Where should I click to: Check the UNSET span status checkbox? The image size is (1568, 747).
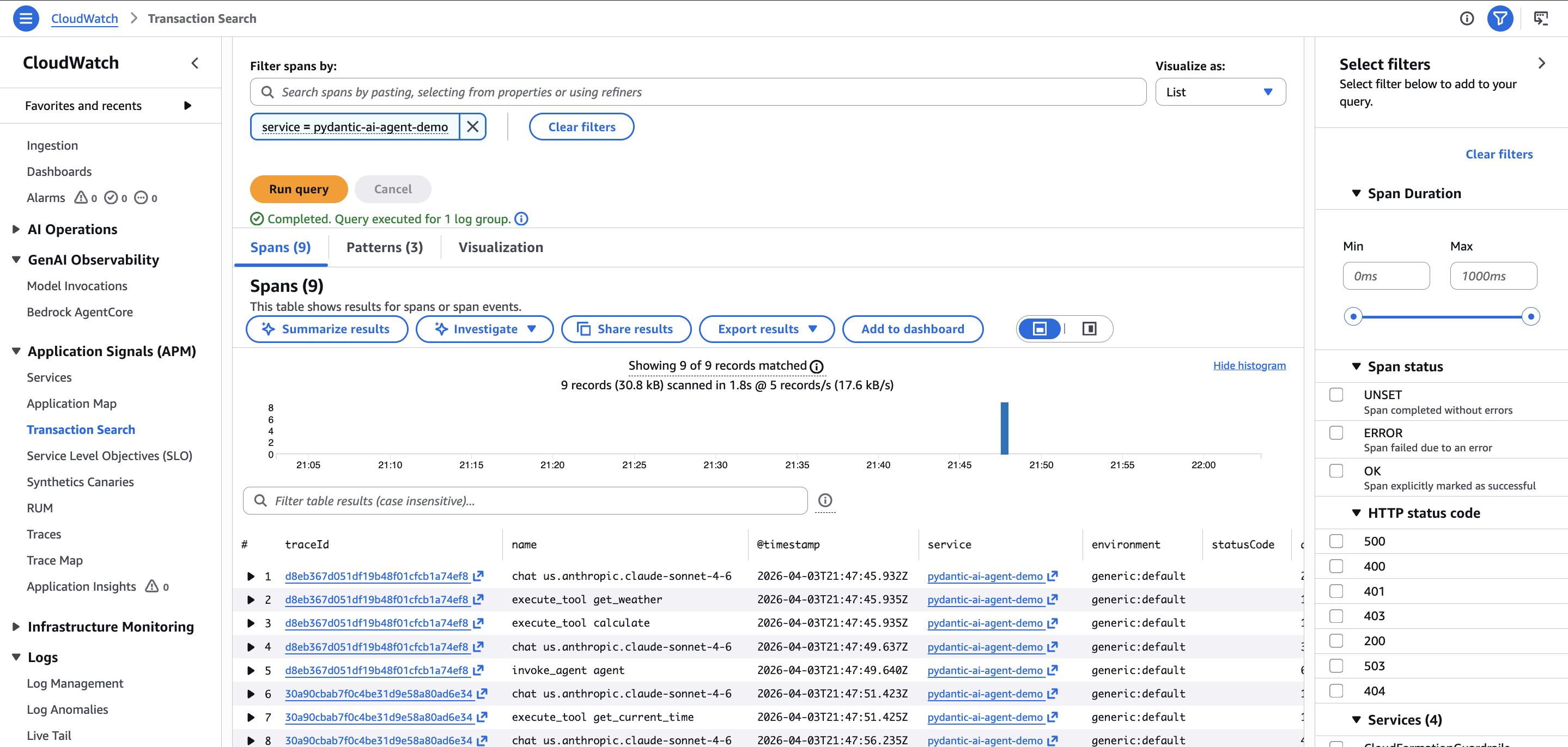tap(1336, 394)
